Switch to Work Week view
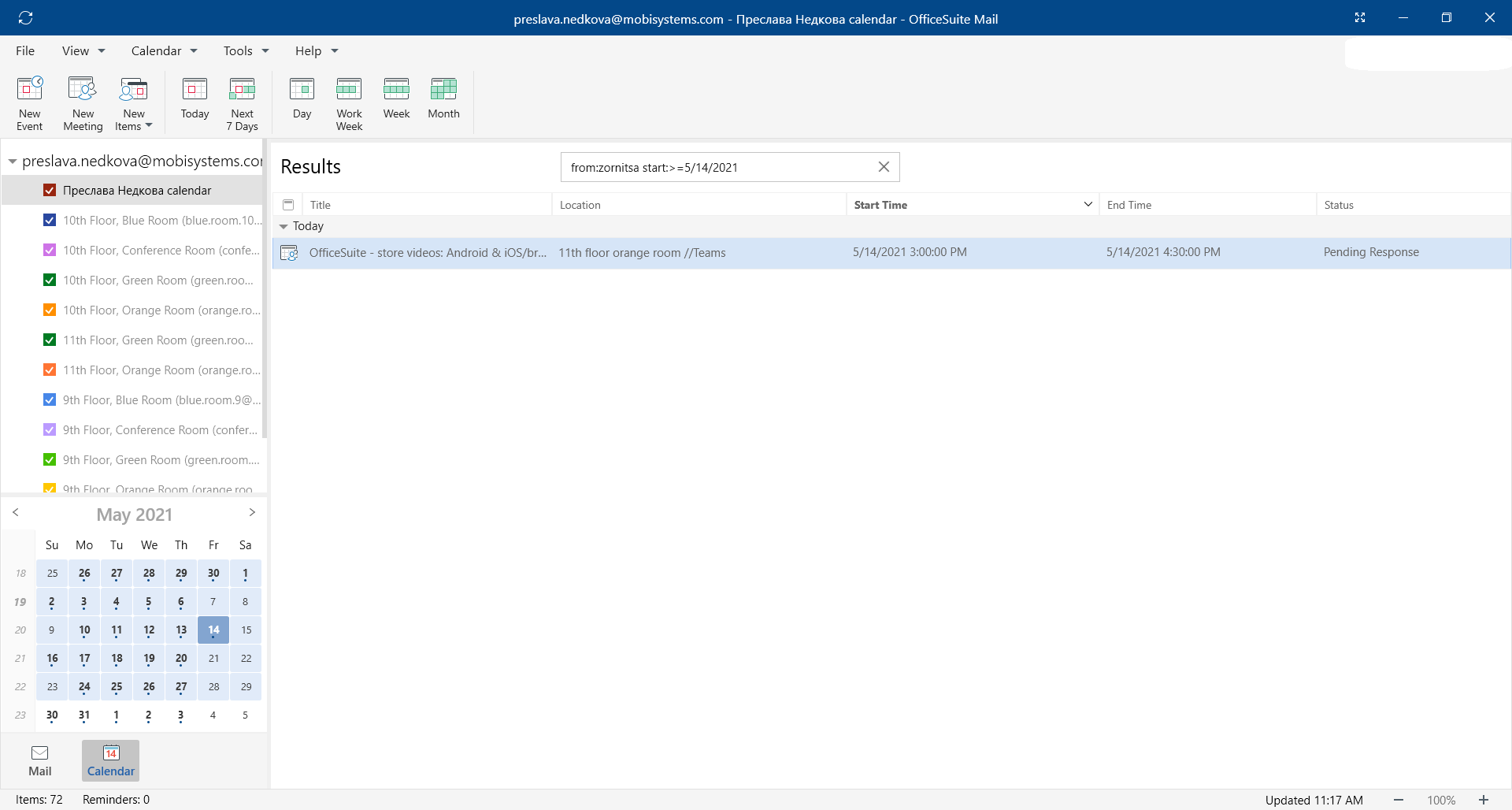 349,103
